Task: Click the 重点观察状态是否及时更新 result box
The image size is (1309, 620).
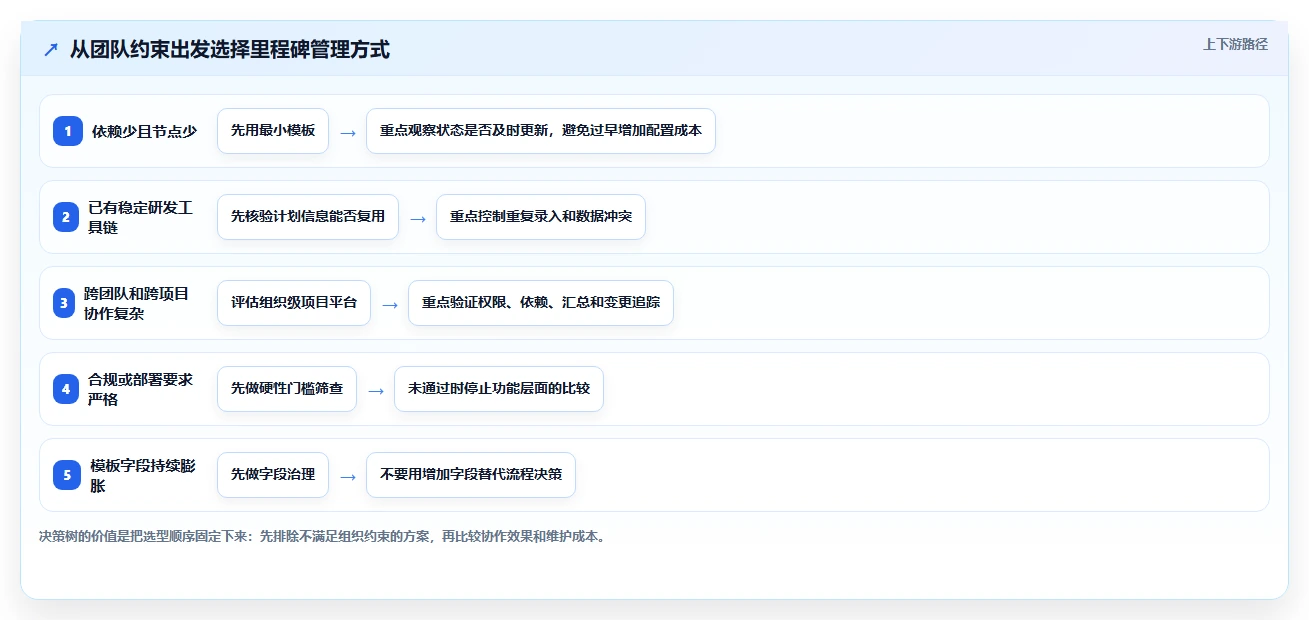Action: pyautogui.click(x=541, y=131)
